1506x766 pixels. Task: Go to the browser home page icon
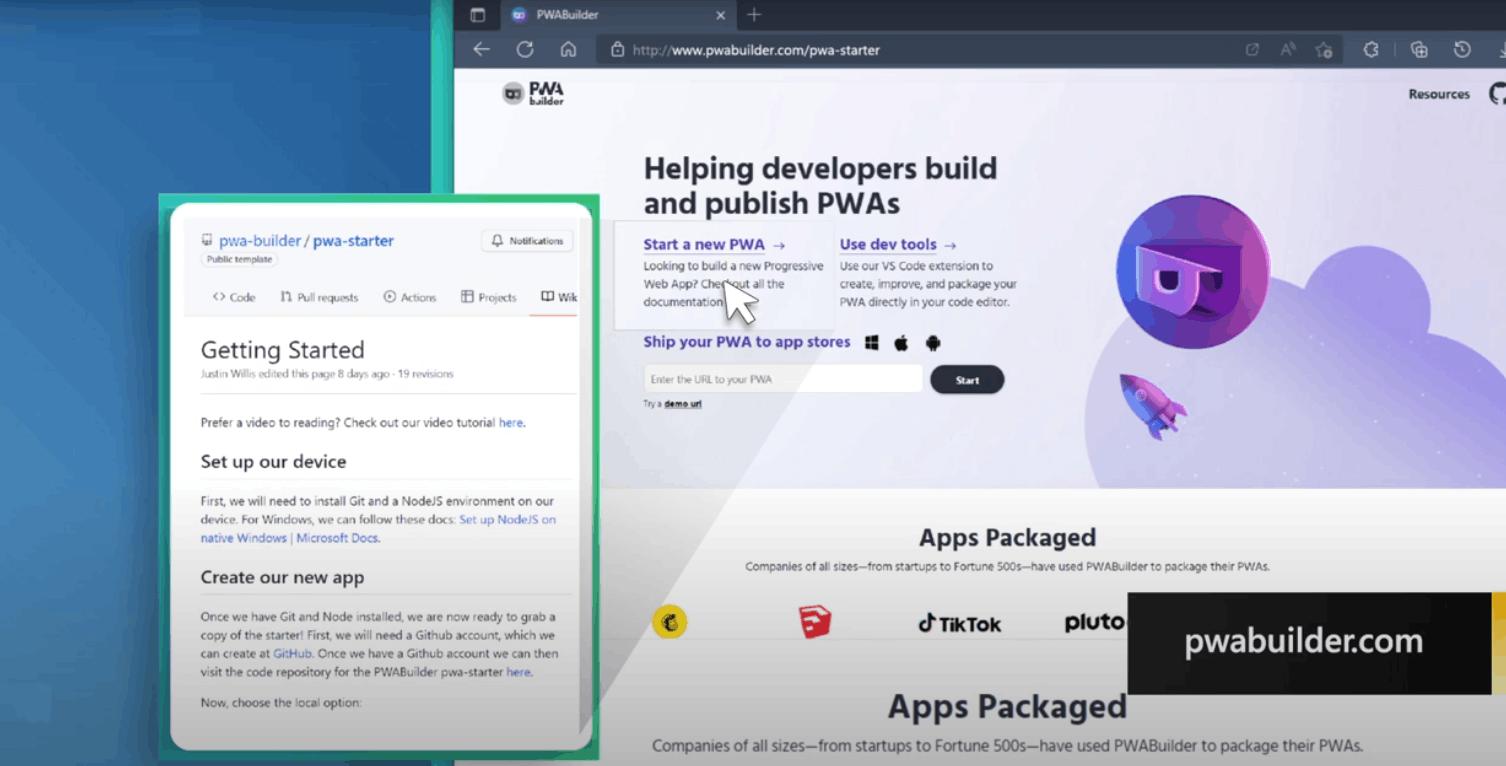[568, 49]
